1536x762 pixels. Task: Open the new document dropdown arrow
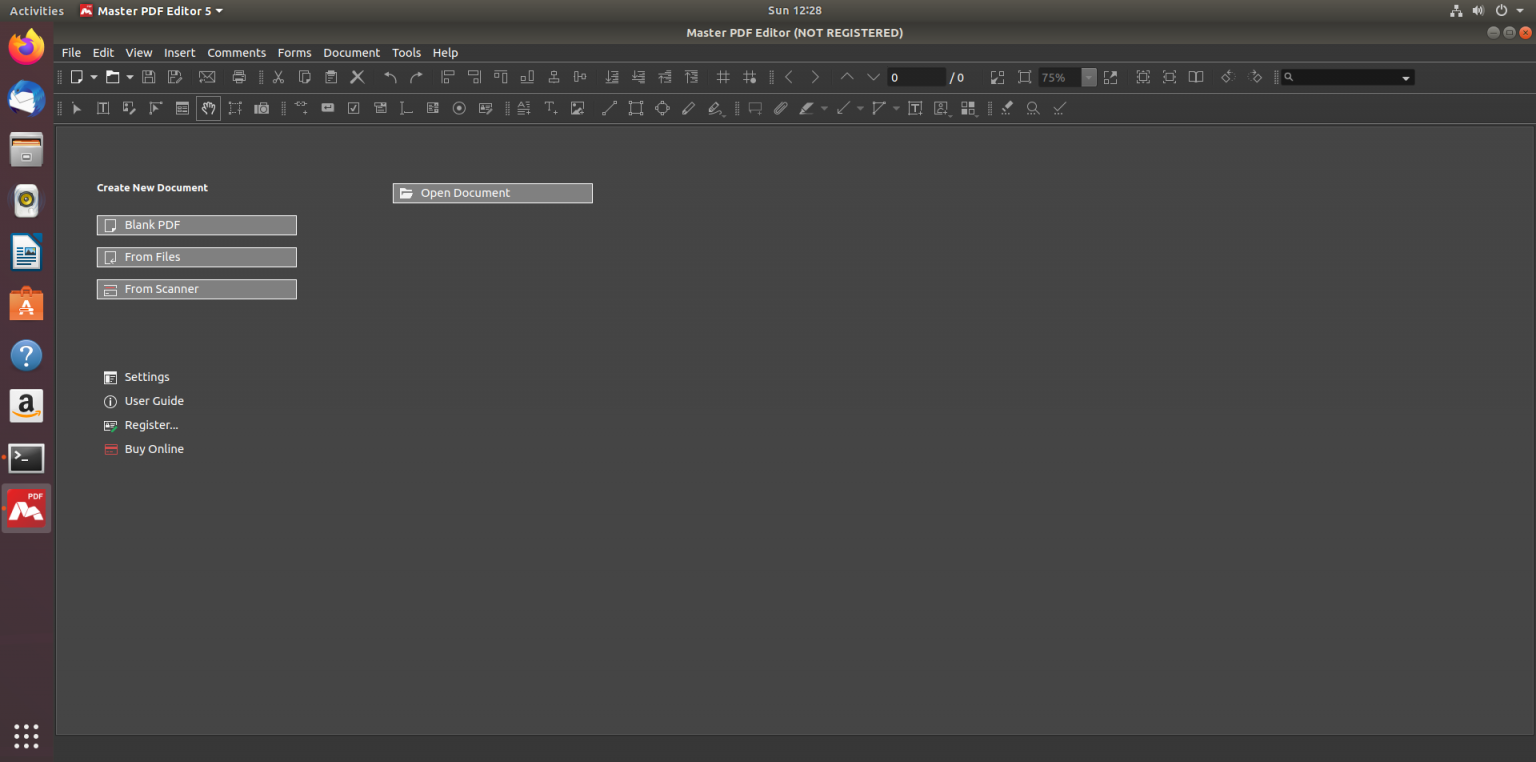[x=94, y=76]
